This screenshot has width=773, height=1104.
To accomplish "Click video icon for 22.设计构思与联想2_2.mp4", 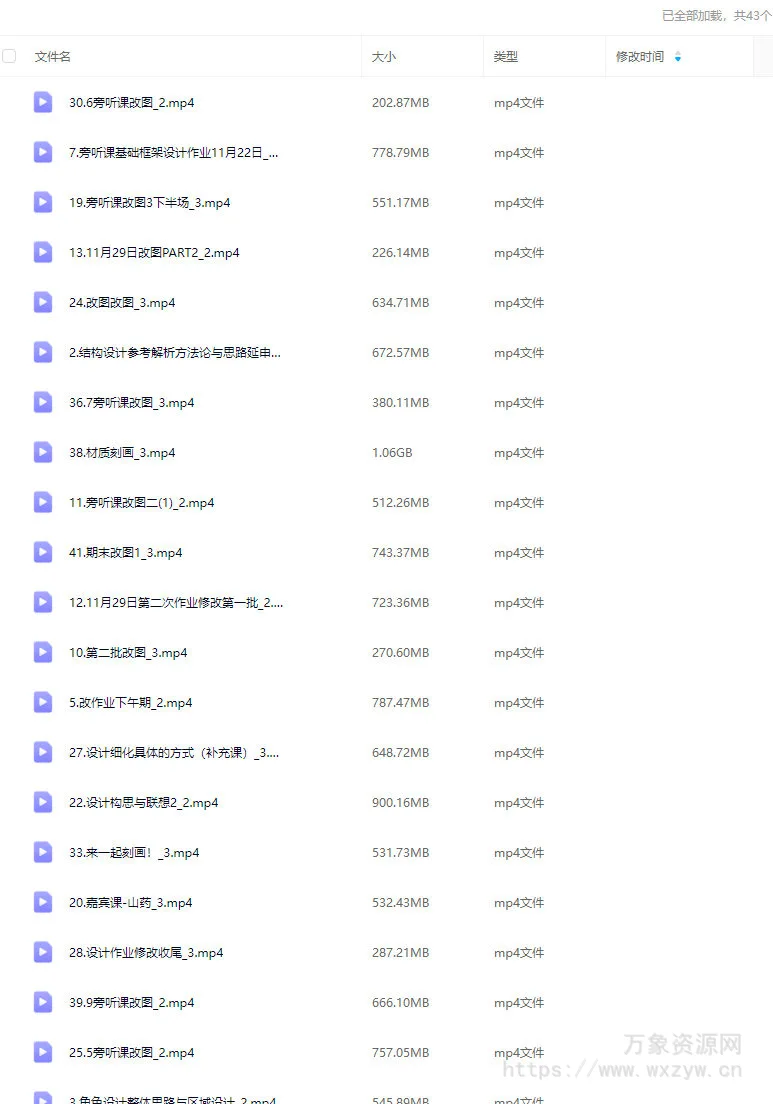I will (x=43, y=802).
